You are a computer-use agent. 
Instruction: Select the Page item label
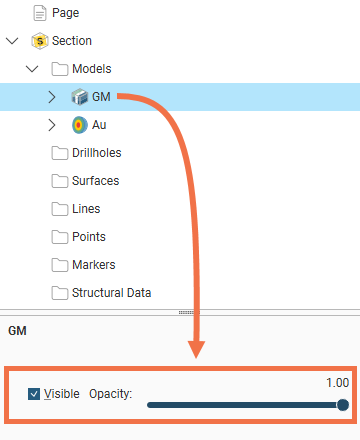tap(66, 13)
